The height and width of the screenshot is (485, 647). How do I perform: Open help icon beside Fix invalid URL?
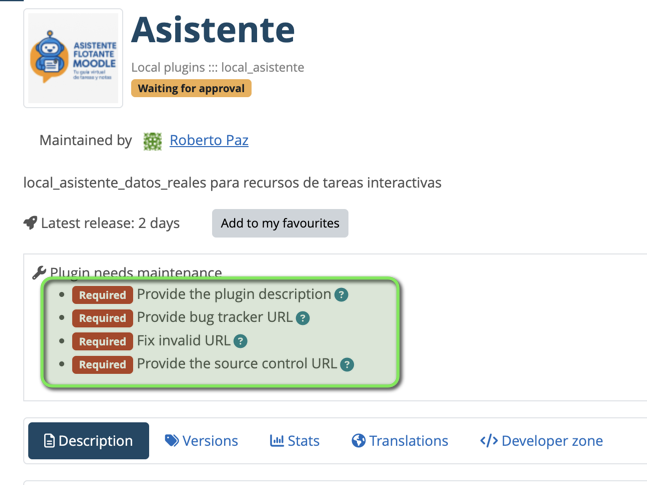tap(240, 341)
